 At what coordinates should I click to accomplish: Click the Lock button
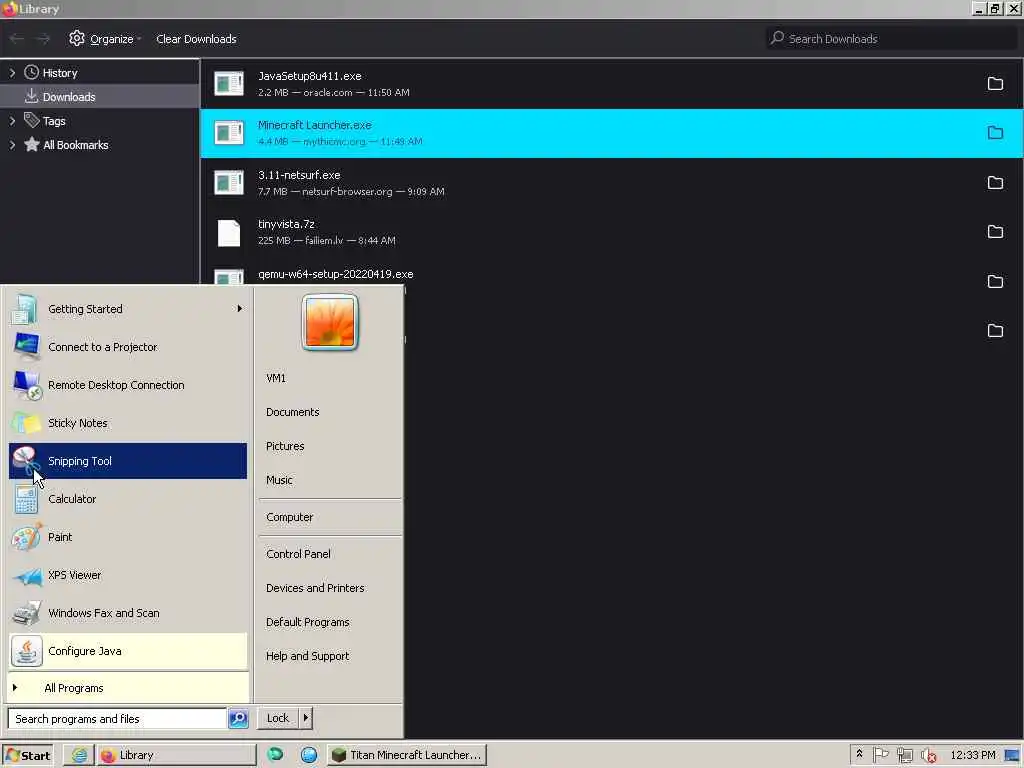[278, 718]
